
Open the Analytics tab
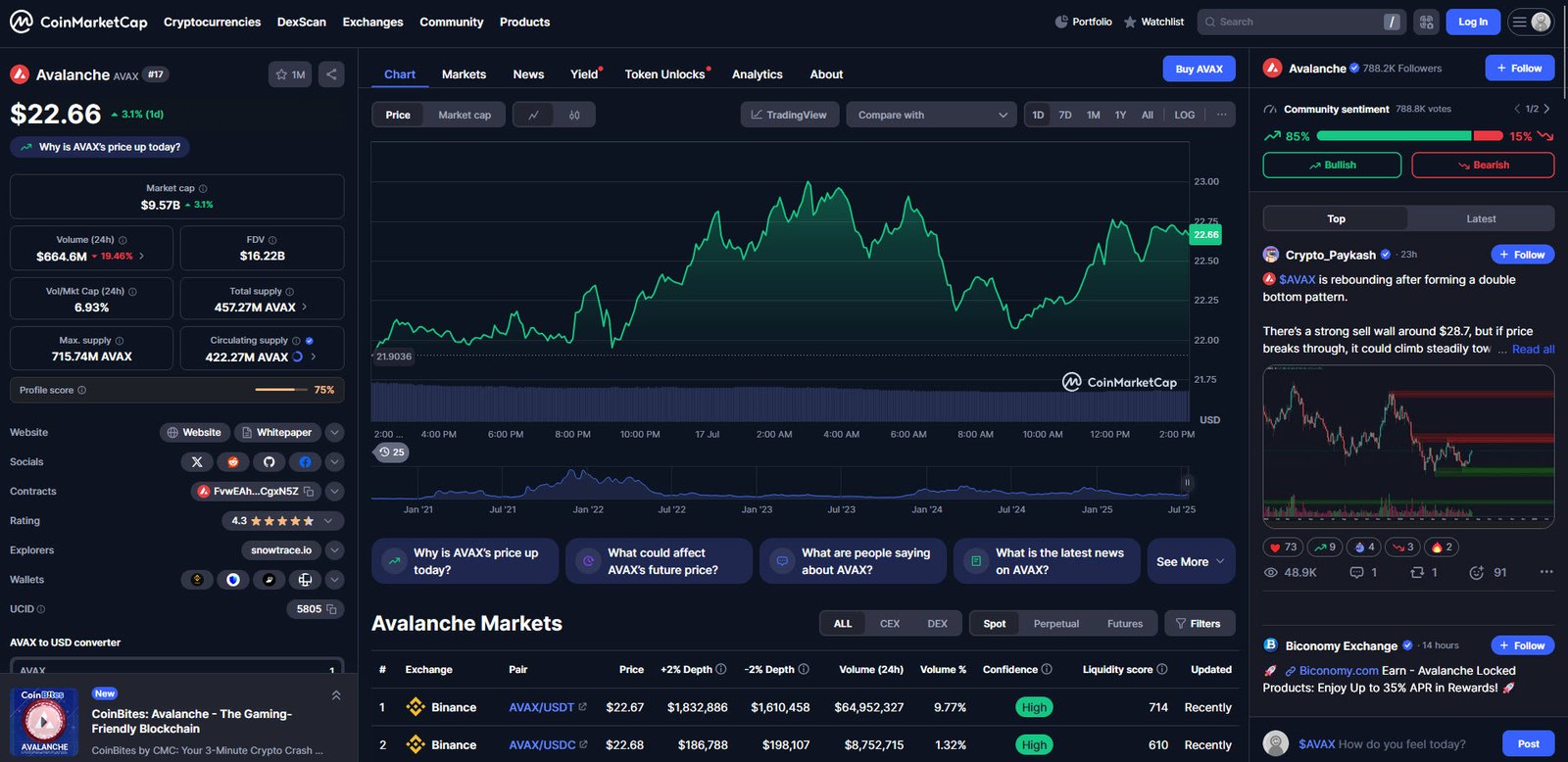[758, 74]
